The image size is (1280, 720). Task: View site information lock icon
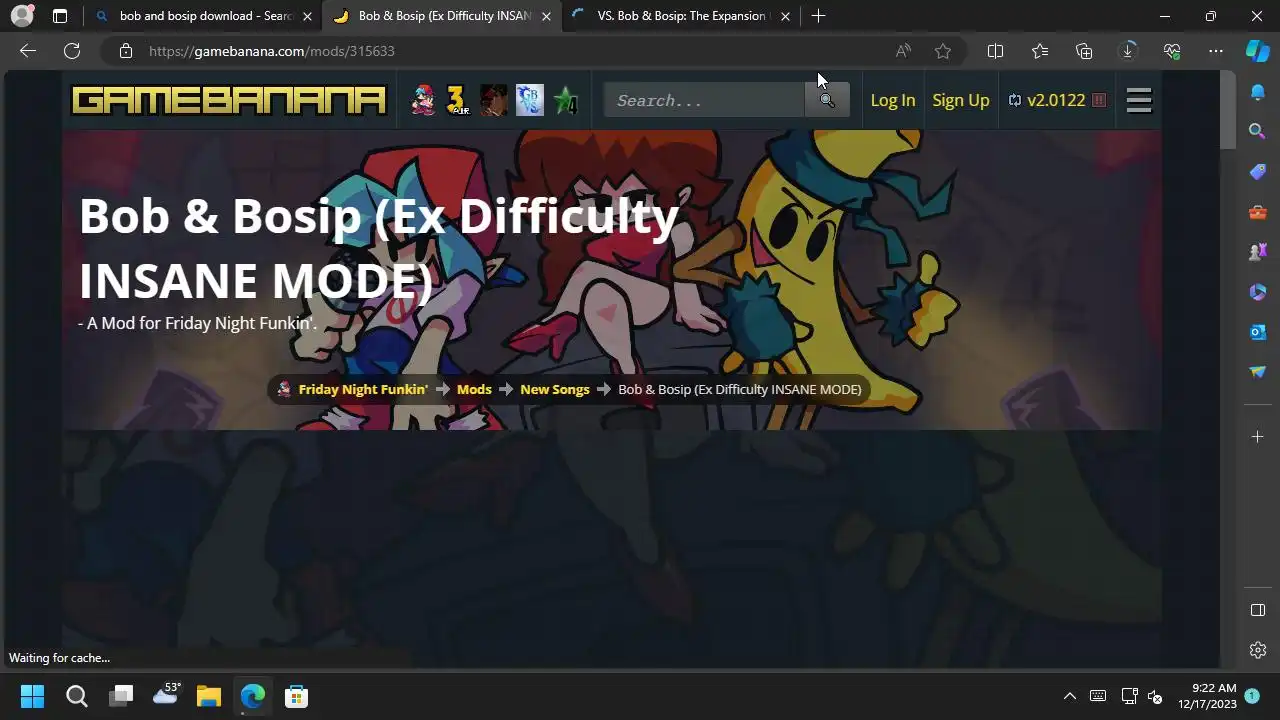[125, 51]
